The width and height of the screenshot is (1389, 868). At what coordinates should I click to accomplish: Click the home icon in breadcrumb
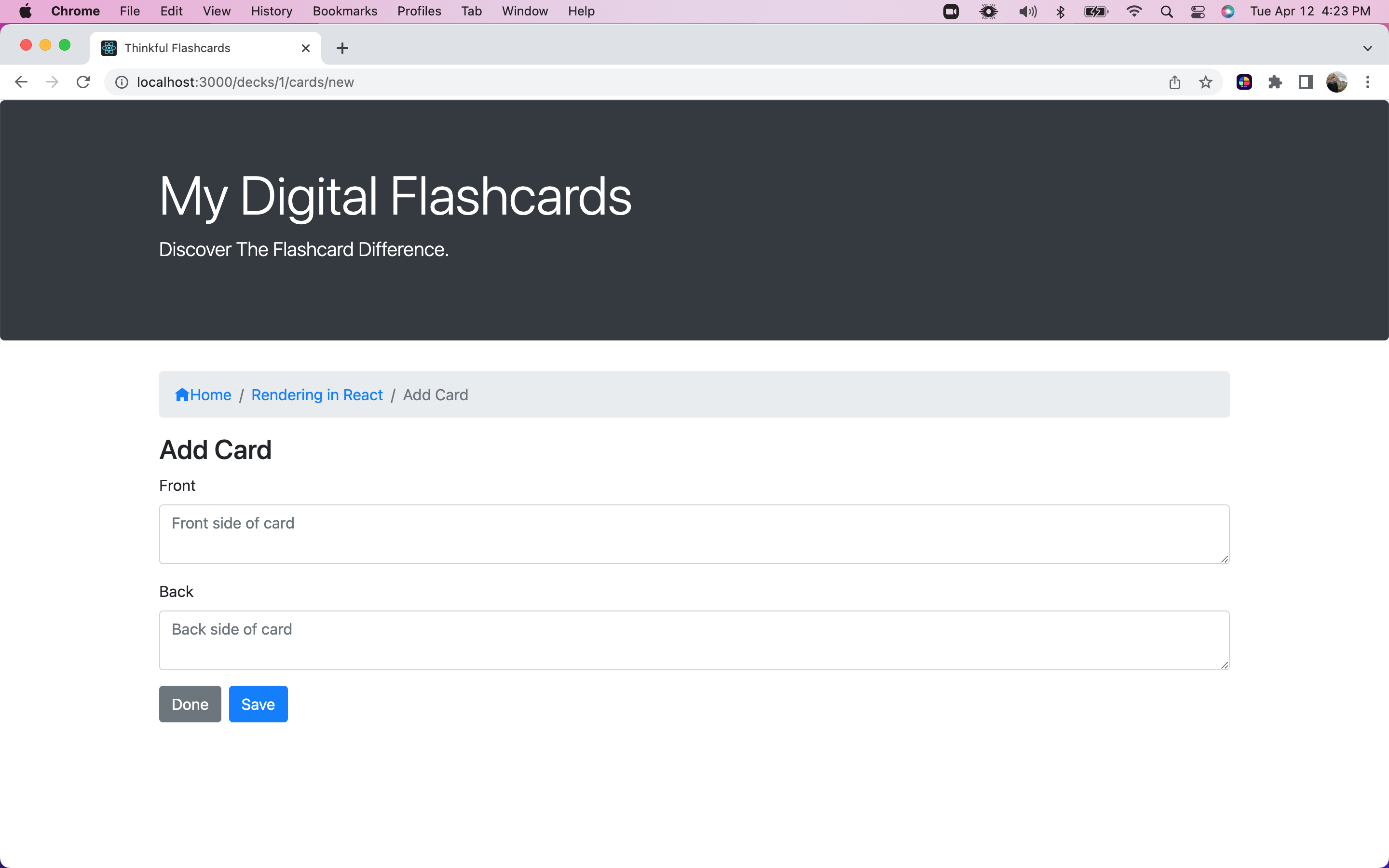point(182,394)
